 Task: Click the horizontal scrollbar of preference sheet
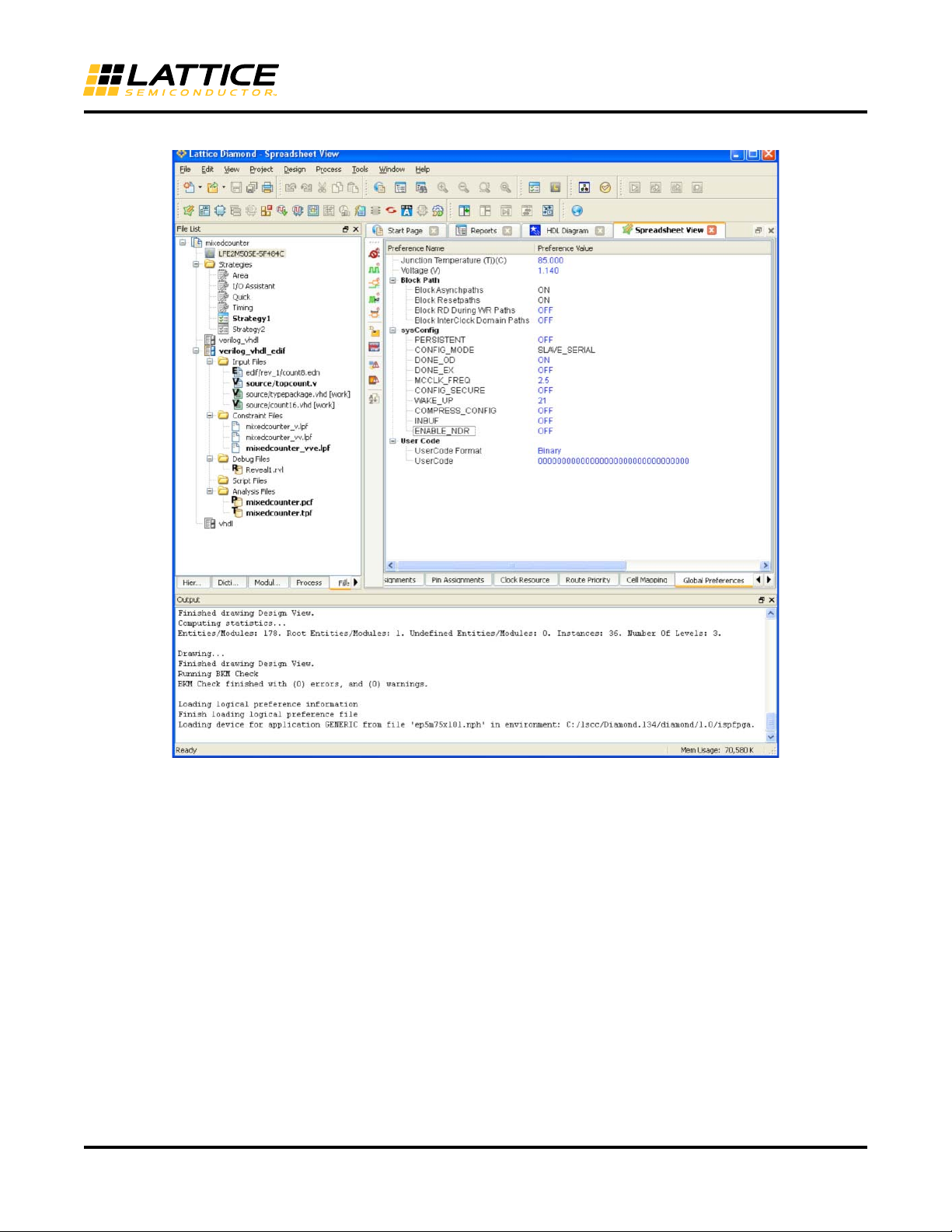511,566
